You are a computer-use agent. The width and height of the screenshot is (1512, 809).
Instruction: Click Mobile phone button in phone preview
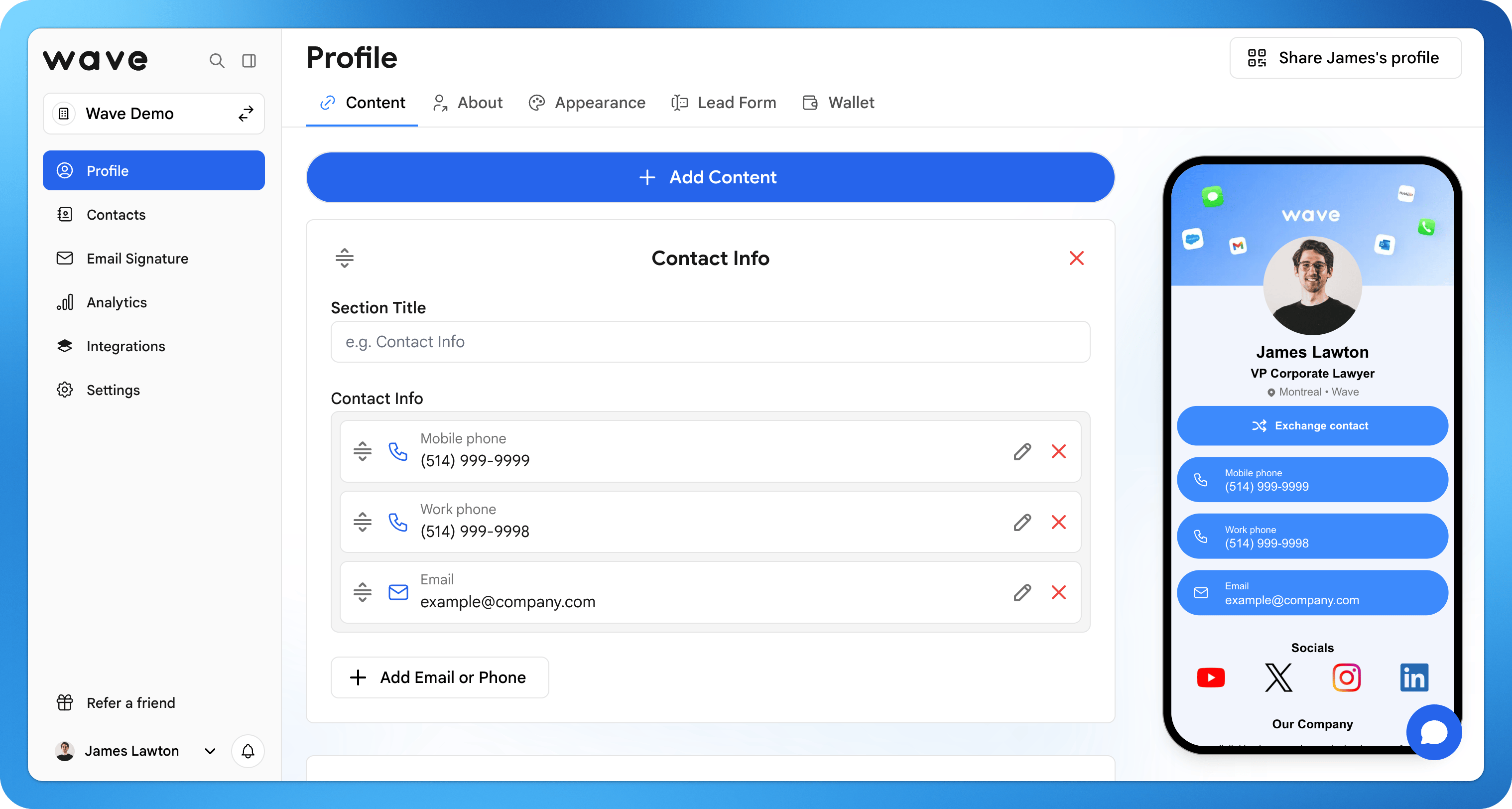click(1312, 480)
